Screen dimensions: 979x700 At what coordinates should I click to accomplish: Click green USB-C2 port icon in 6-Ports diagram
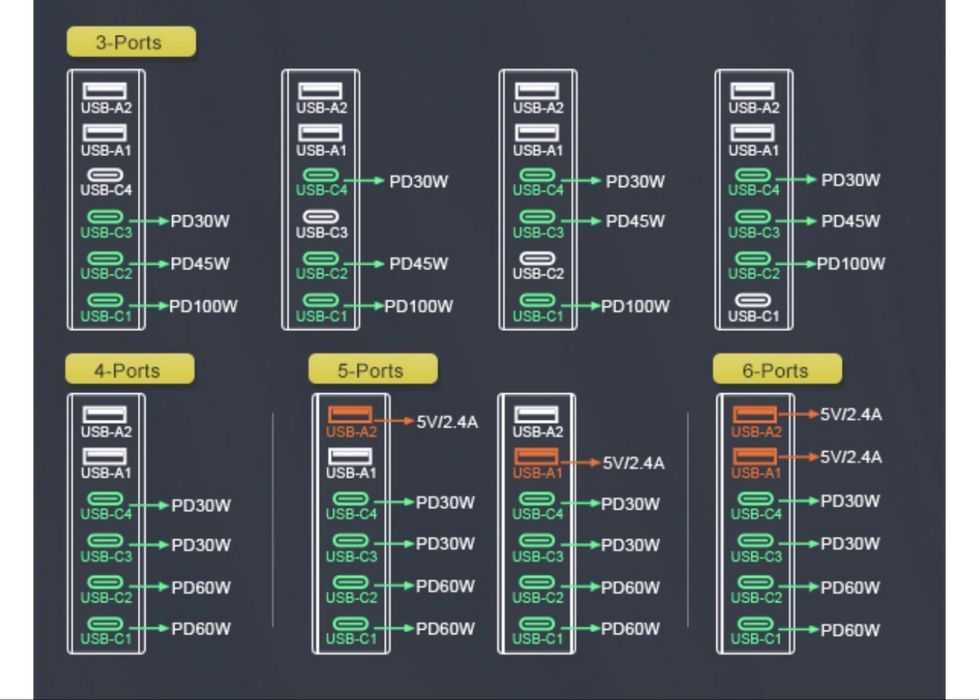[x=755, y=583]
